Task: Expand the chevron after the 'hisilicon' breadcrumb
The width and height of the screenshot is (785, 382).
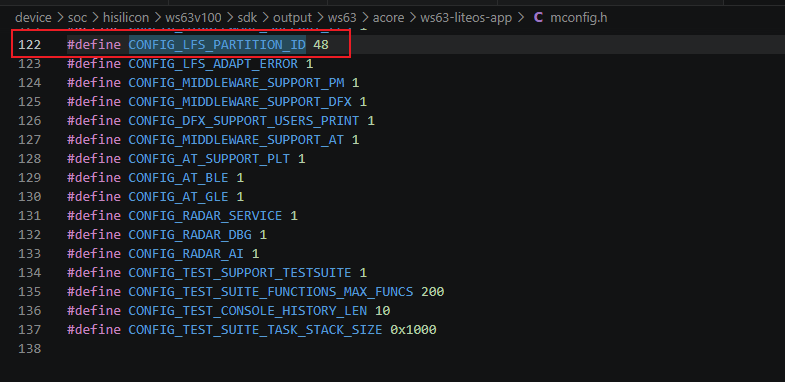Action: tap(157, 19)
